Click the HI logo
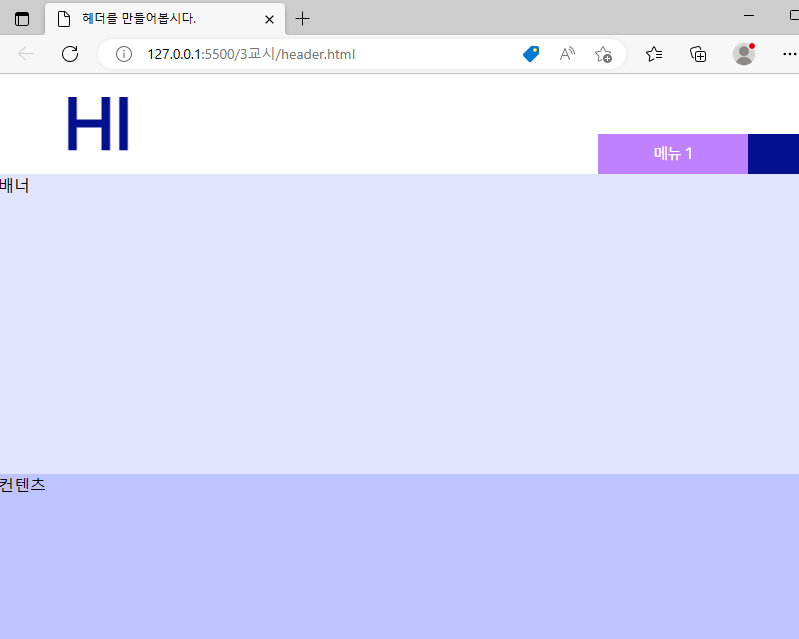The width and height of the screenshot is (799, 639). click(x=98, y=124)
